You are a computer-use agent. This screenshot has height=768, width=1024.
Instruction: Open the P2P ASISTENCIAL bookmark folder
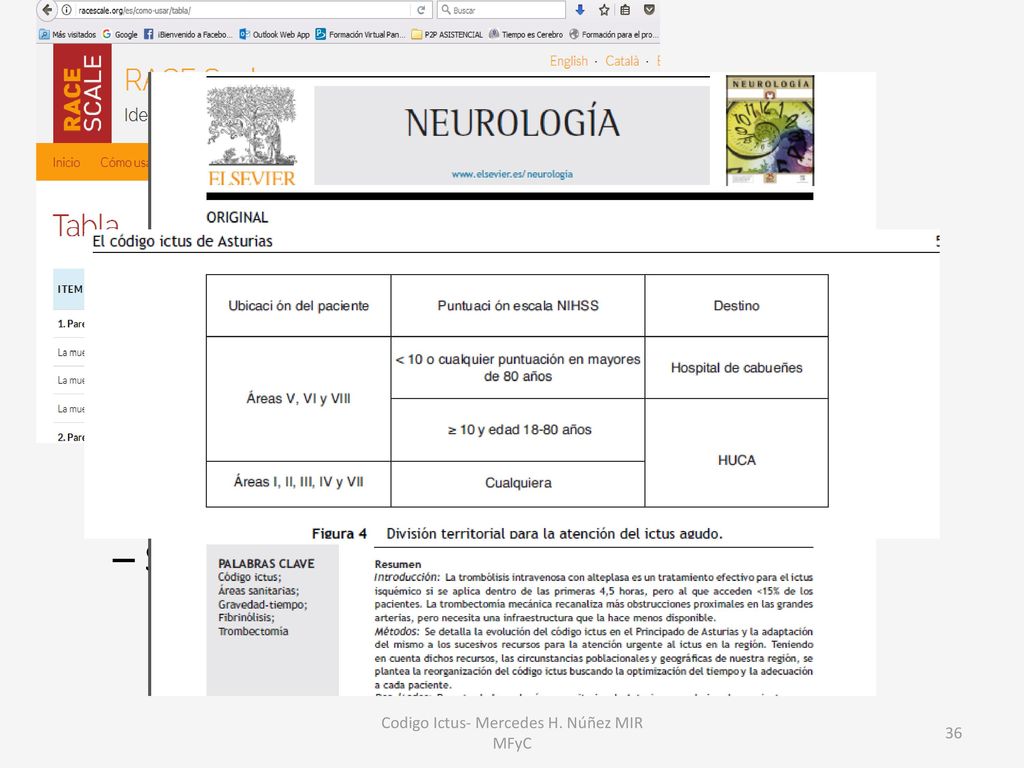coord(447,35)
